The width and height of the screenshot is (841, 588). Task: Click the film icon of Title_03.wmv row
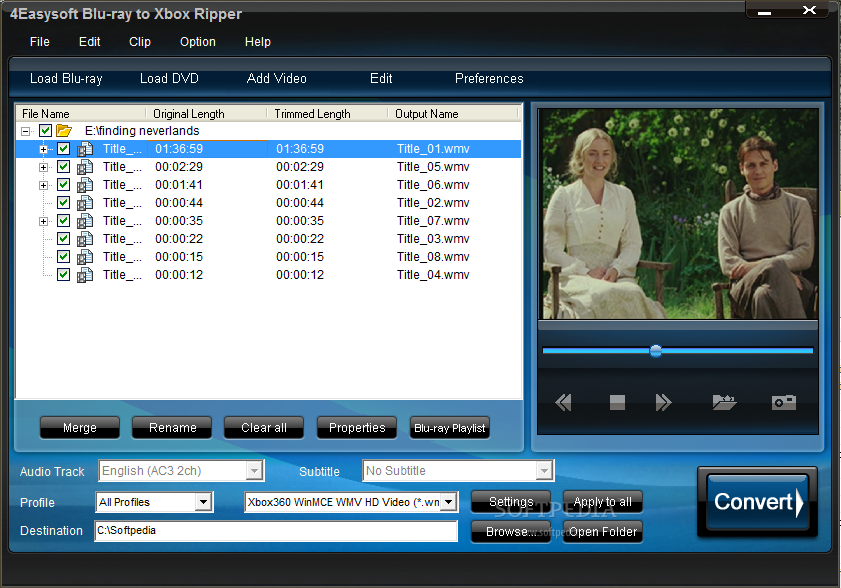85,239
